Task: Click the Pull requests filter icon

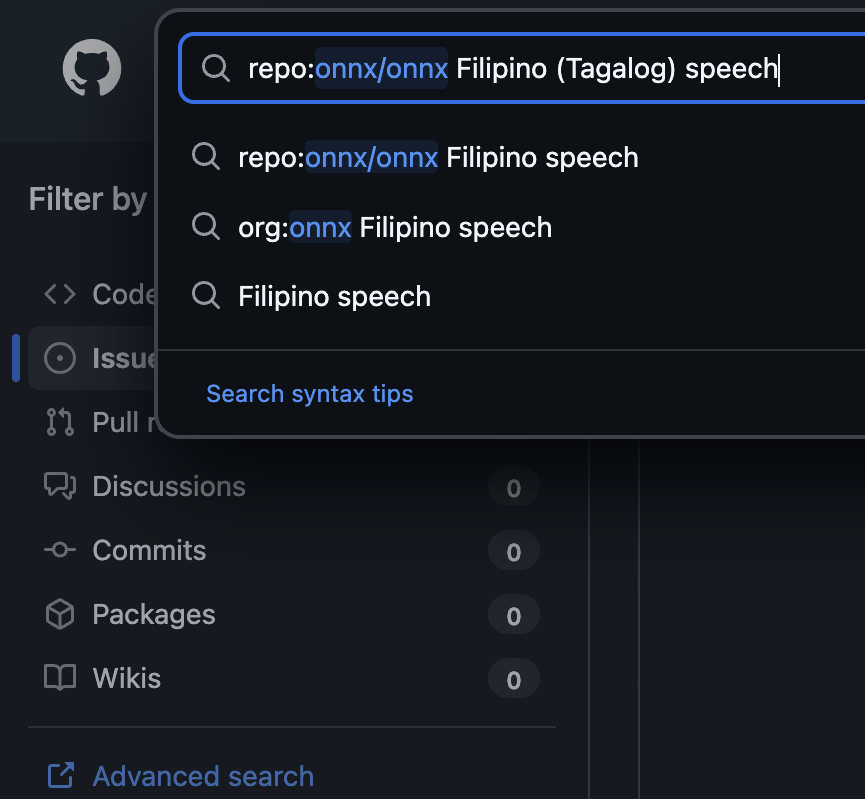Action: tap(60, 422)
